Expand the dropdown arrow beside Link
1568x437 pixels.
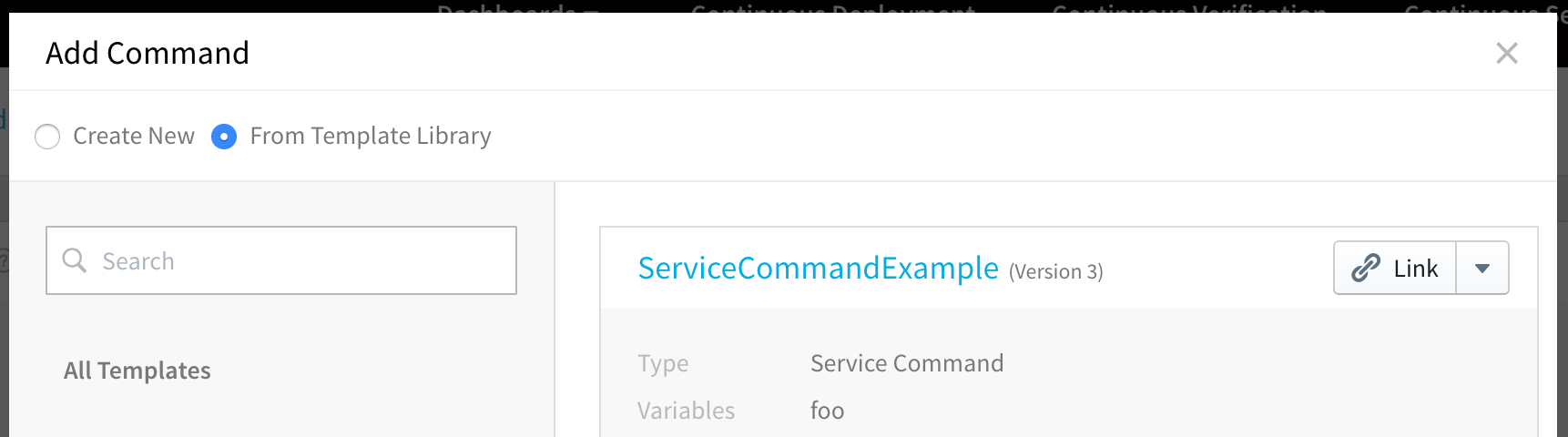coord(1482,268)
